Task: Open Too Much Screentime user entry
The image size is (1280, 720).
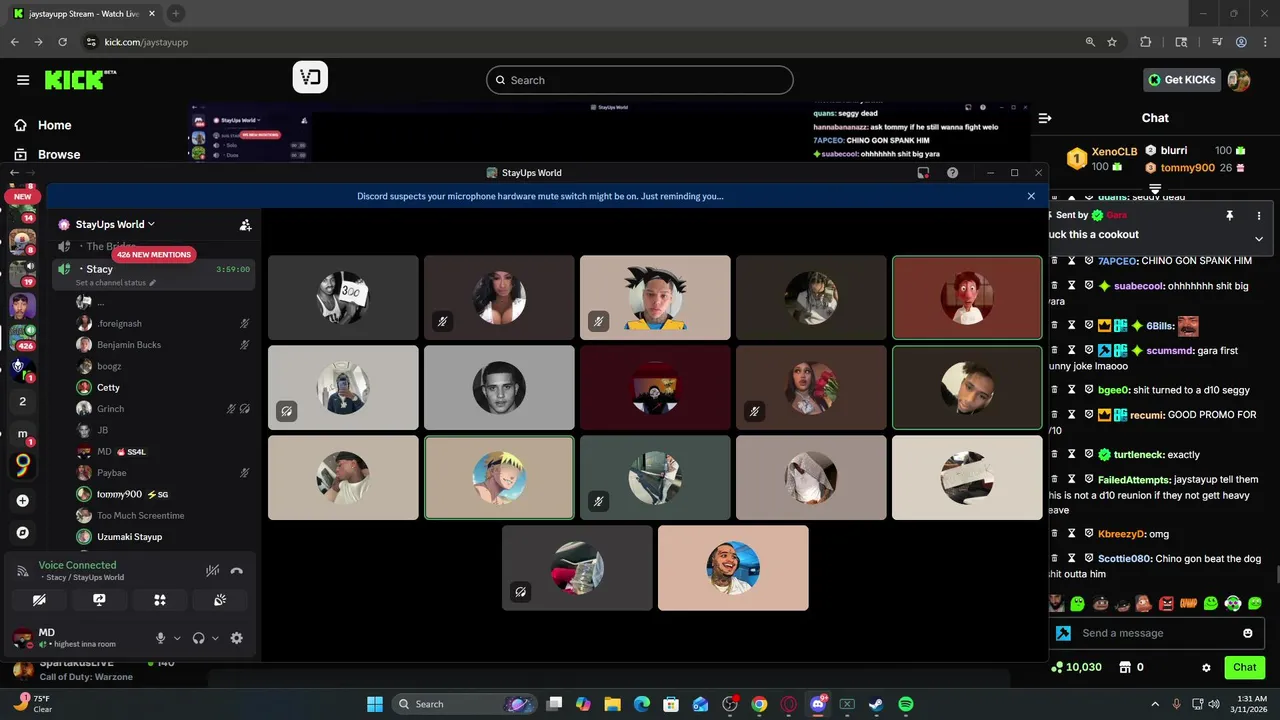Action: click(141, 515)
